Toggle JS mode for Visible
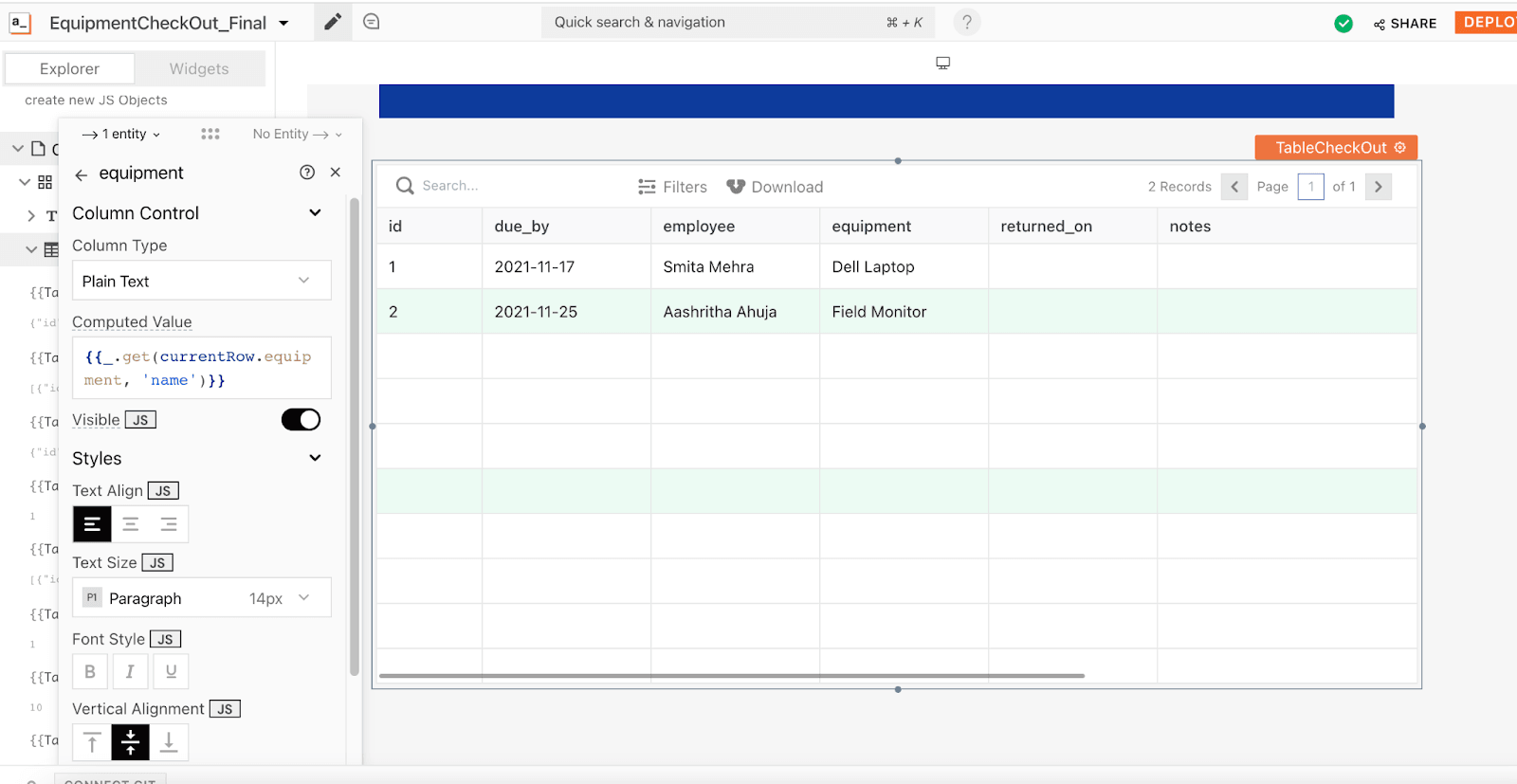This screenshot has height=784, width=1517. (140, 420)
